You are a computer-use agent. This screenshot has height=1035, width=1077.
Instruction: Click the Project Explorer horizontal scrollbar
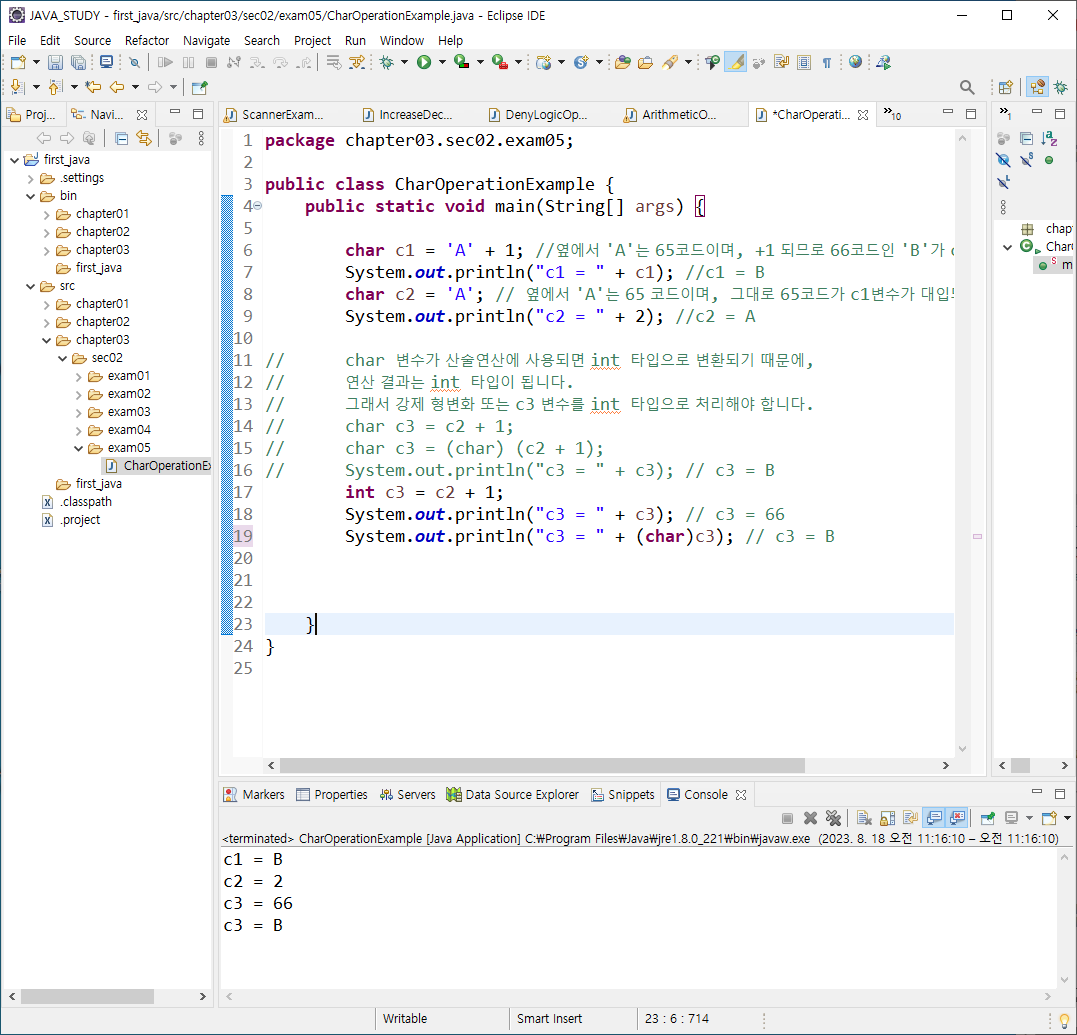click(x=87, y=996)
